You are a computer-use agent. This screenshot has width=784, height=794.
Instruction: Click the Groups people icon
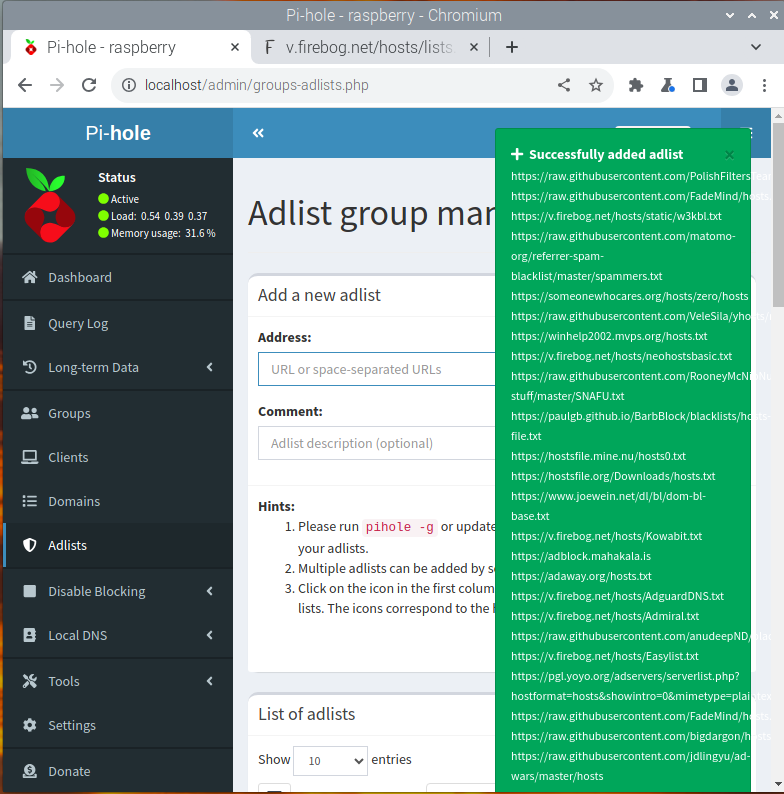point(29,413)
